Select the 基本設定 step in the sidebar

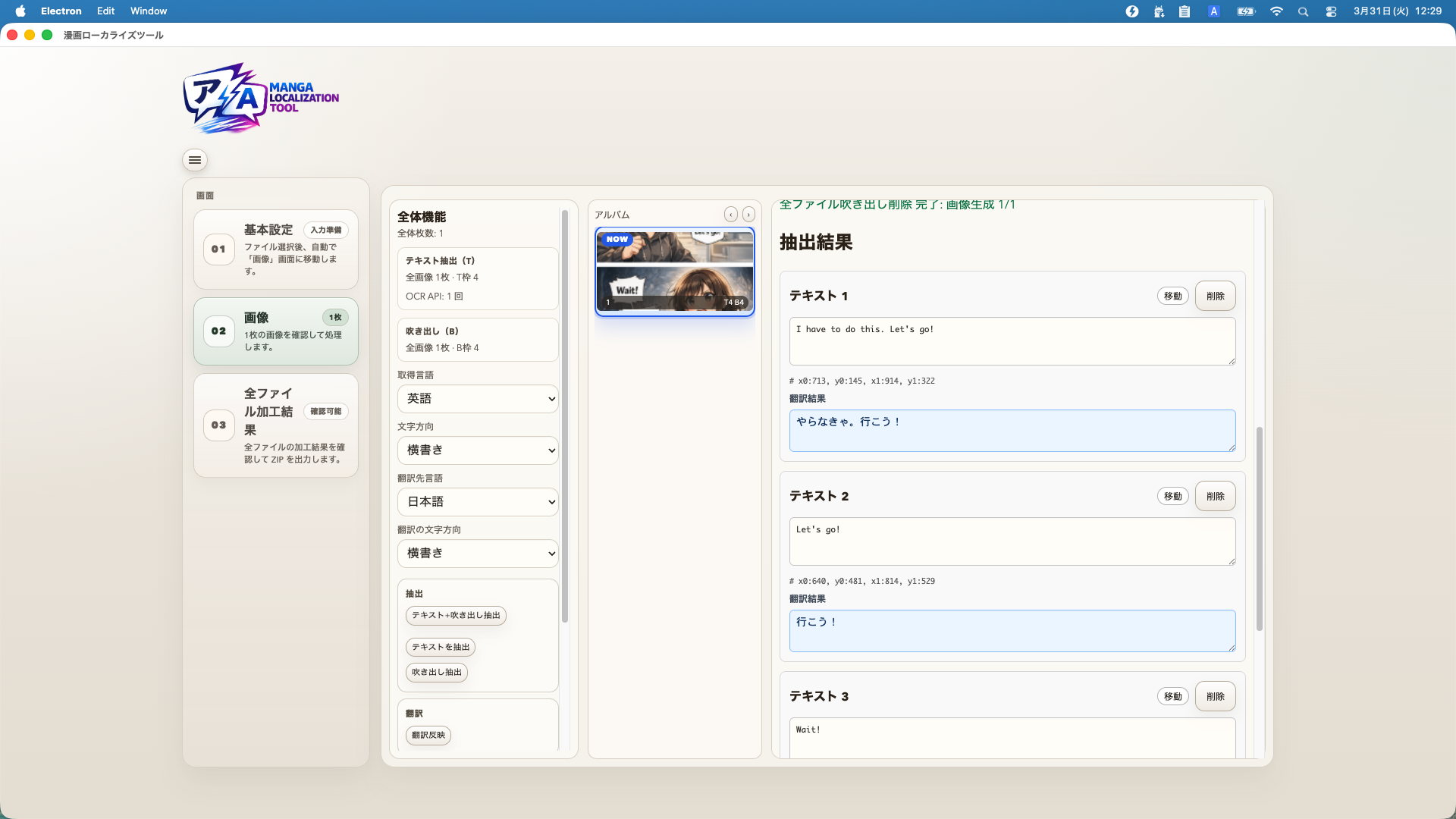[x=275, y=249]
